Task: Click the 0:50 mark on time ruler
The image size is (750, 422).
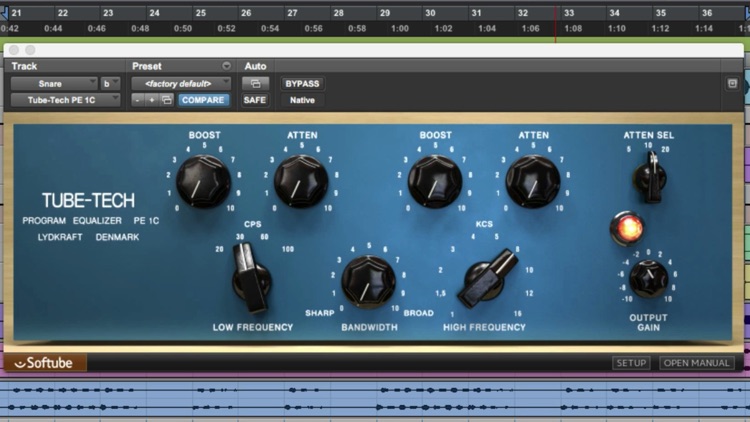Action: click(x=183, y=28)
